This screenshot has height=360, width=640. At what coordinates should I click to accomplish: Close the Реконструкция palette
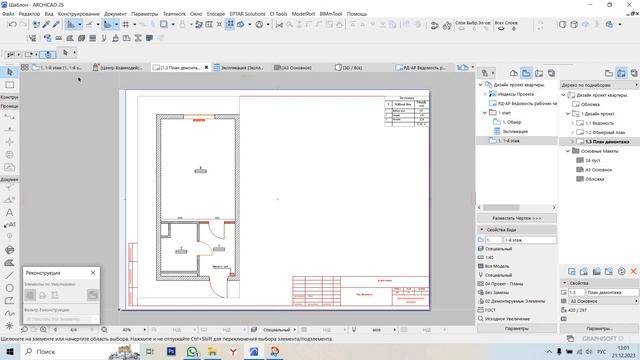(x=93, y=273)
